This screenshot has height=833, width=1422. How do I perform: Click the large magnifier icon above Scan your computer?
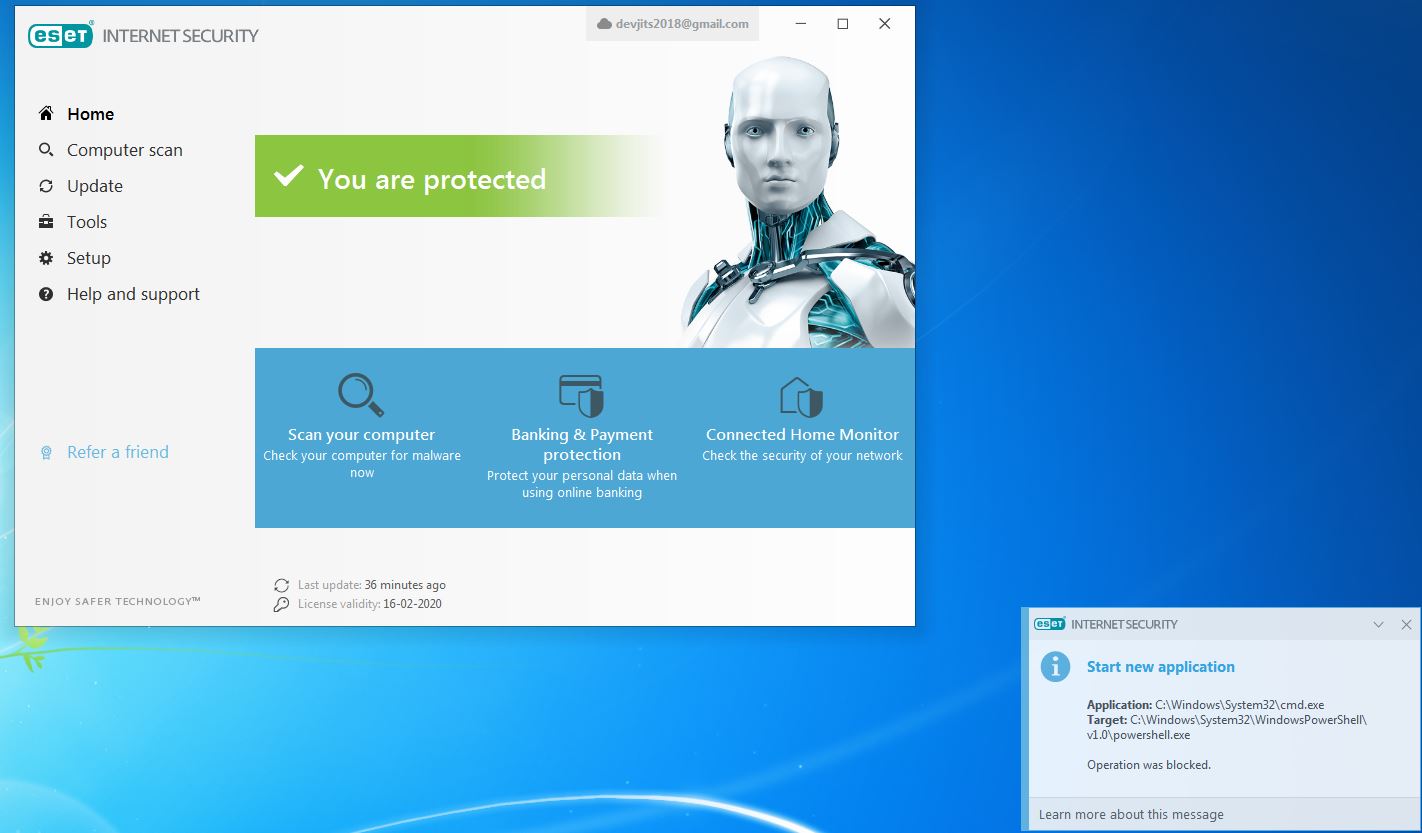[361, 394]
